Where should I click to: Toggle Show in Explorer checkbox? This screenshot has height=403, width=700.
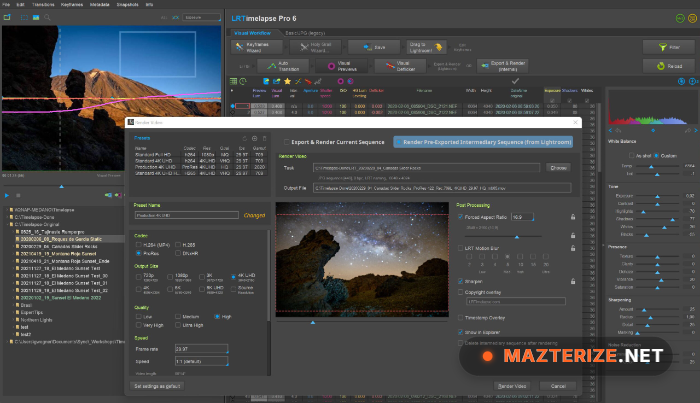460,332
